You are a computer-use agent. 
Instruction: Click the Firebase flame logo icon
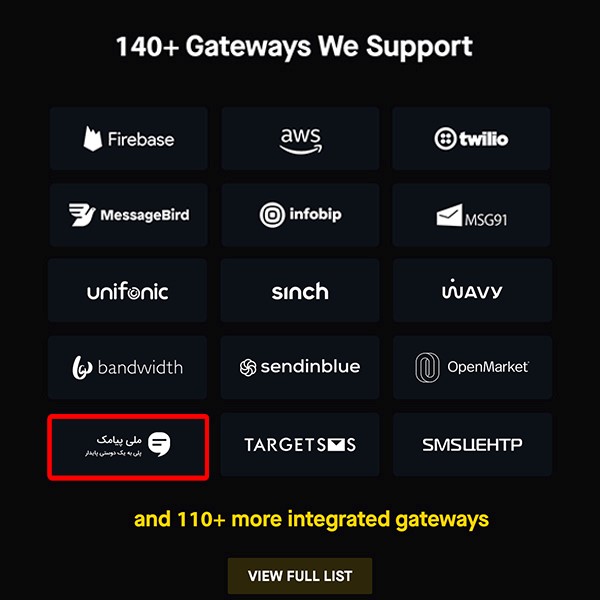point(93,139)
